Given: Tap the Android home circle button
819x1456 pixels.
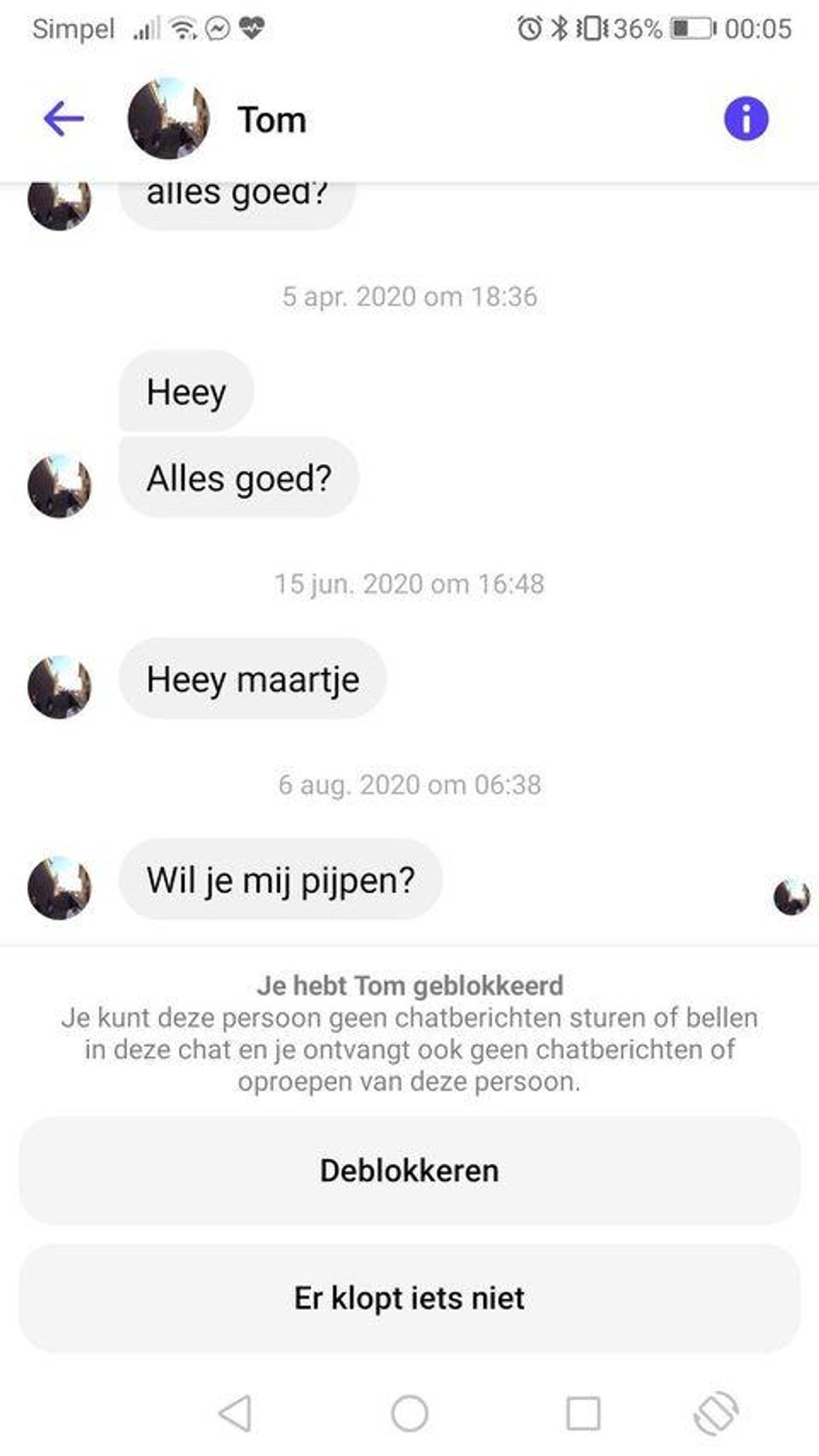Looking at the screenshot, I should tap(409, 1413).
